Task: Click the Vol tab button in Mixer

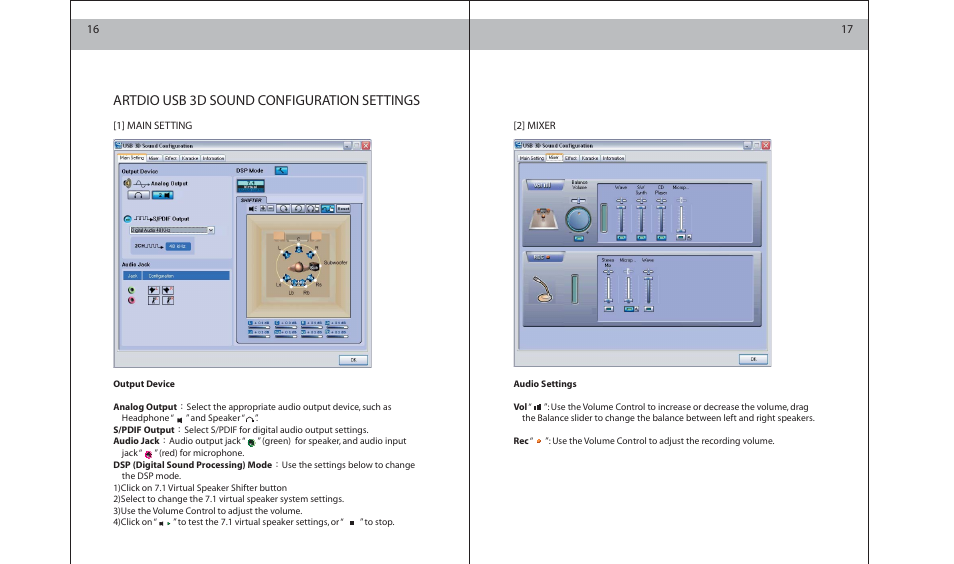Action: [543, 186]
